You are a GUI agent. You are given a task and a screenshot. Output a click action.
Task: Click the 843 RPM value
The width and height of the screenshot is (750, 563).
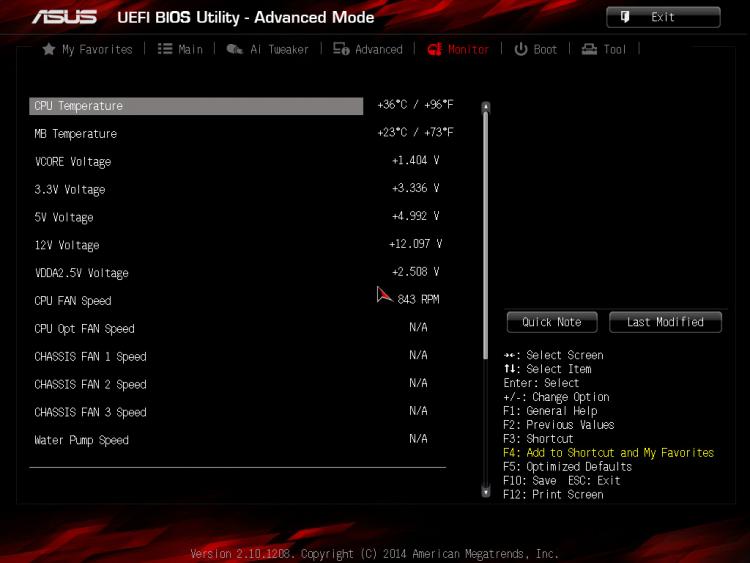click(x=418, y=299)
